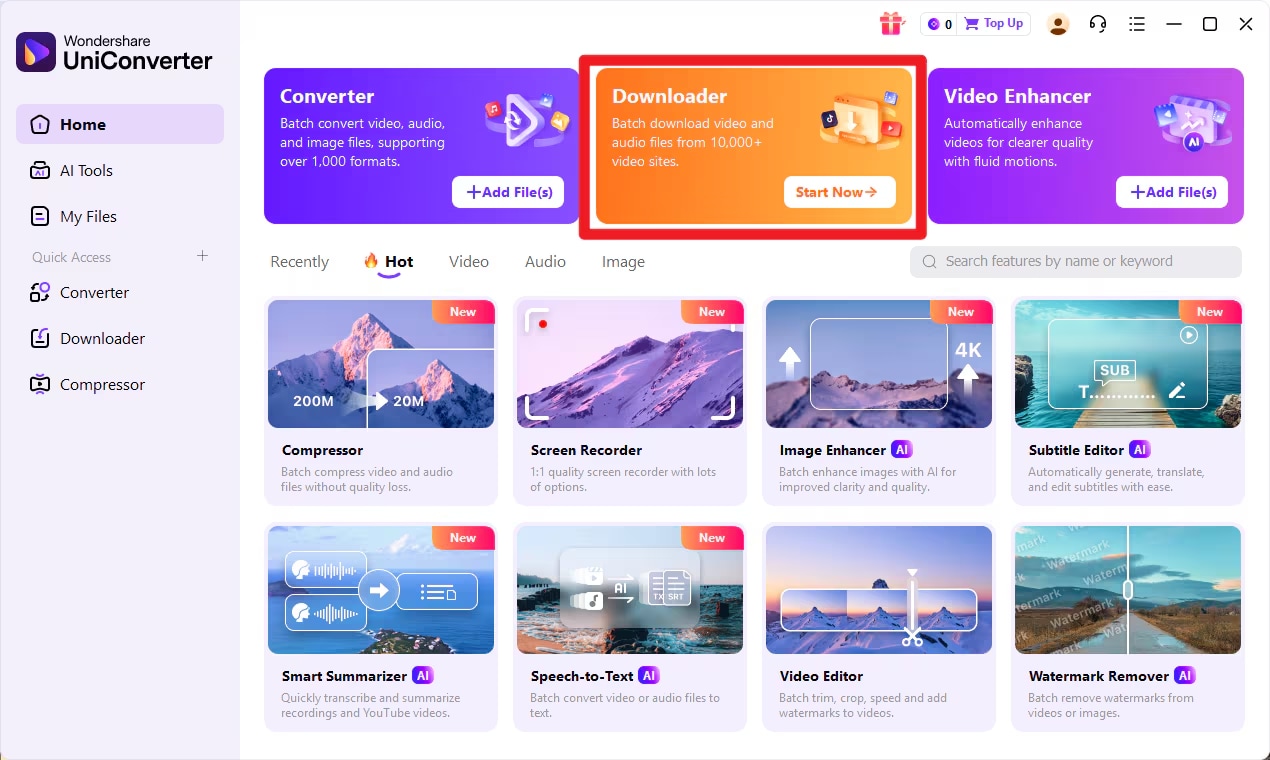Open the gift box icon
This screenshot has width=1270, height=760.
(x=891, y=24)
